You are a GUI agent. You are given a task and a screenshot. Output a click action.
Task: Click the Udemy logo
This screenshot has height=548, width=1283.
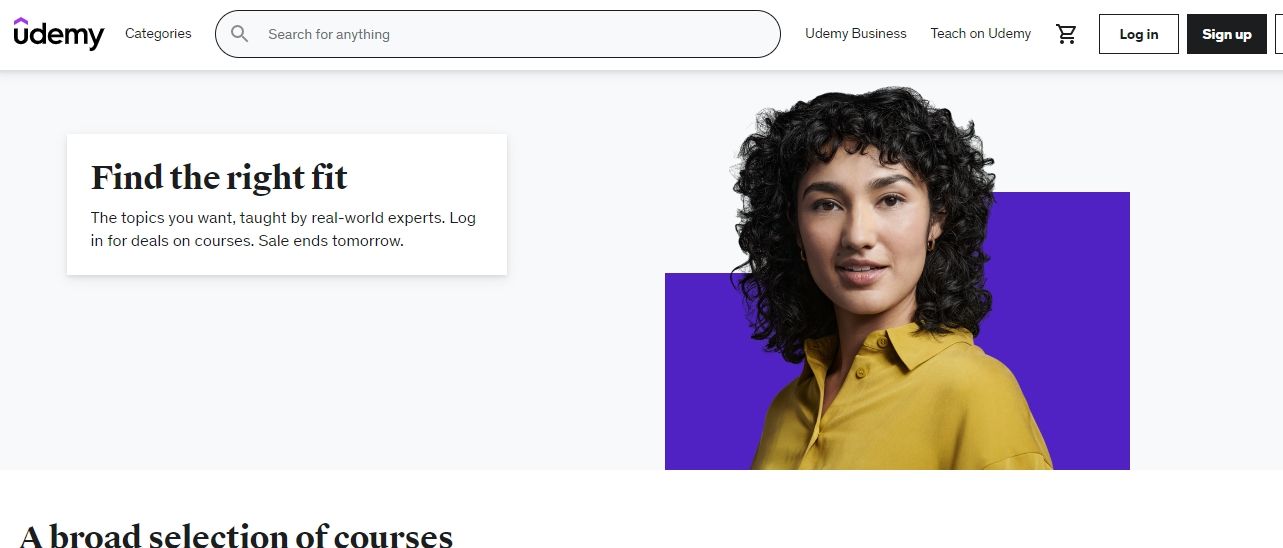tap(58, 34)
